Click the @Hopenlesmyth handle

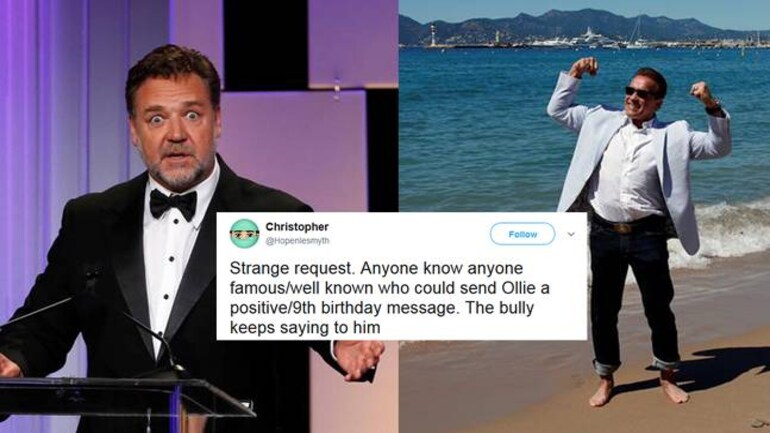click(297, 241)
